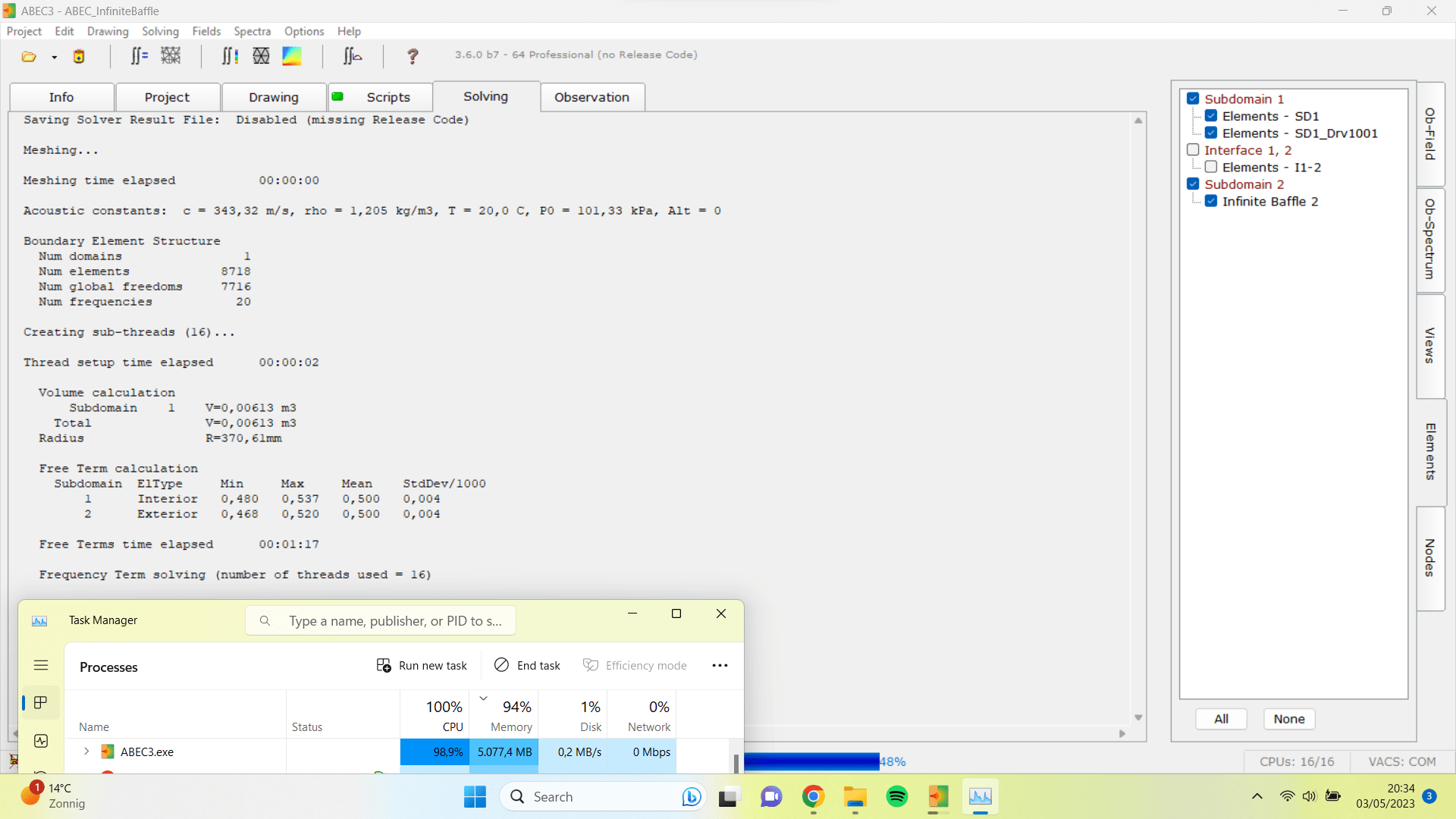
Task: Click the integral with curve spectrum icon
Action: [353, 55]
